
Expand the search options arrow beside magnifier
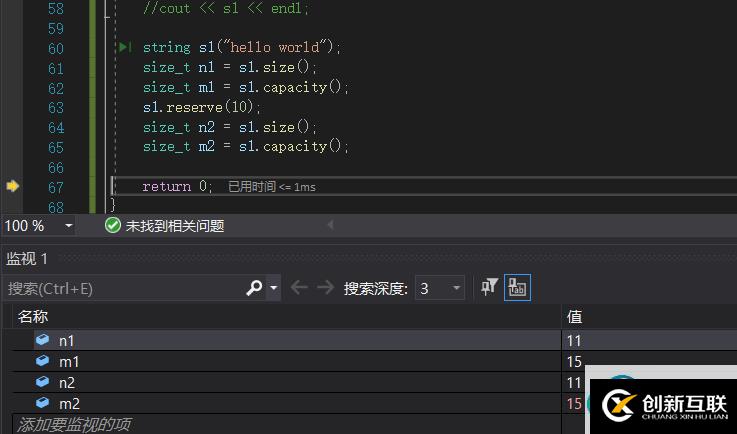pyautogui.click(x=274, y=288)
